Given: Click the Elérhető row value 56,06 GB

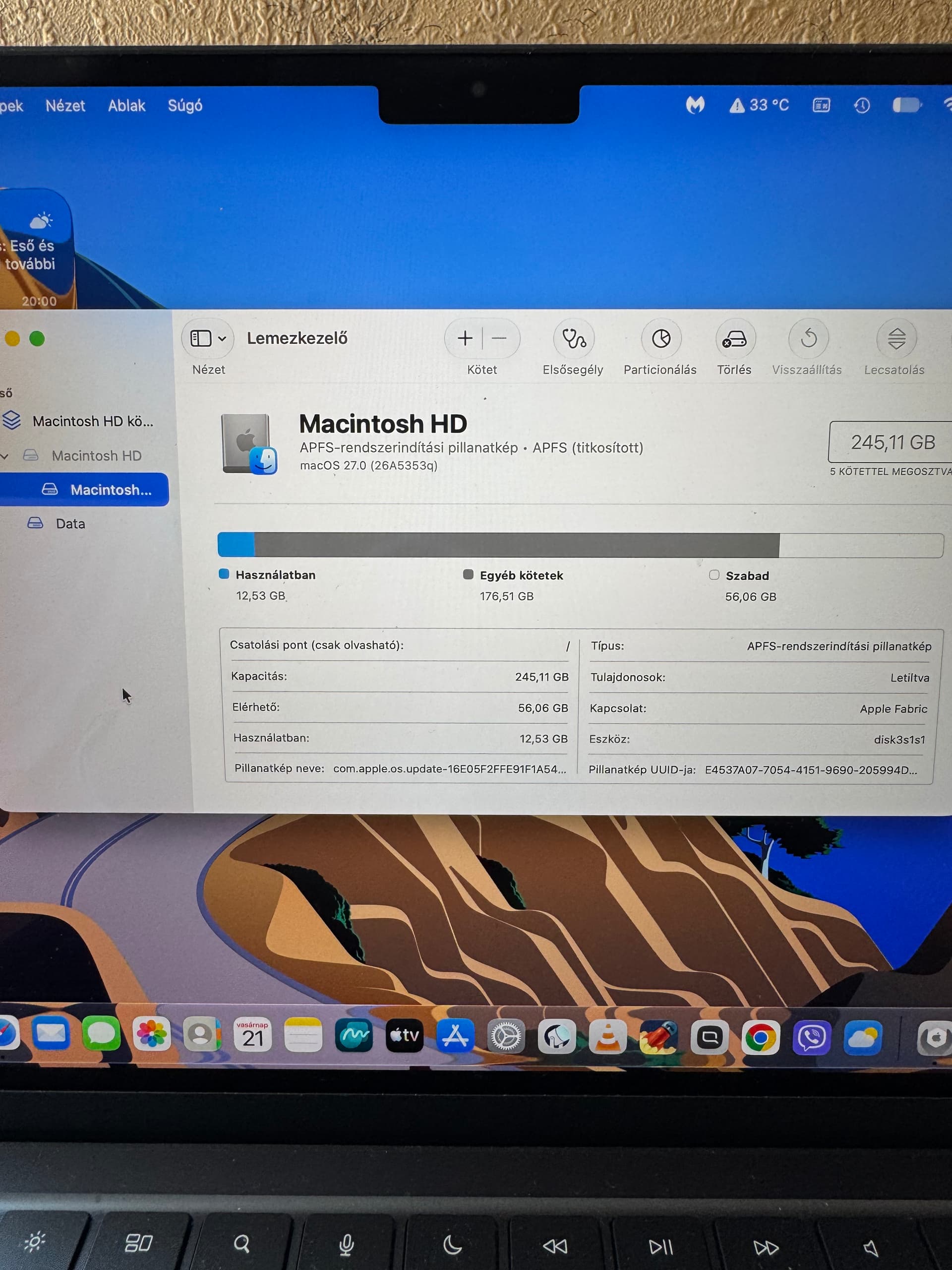Looking at the screenshot, I should click(543, 708).
